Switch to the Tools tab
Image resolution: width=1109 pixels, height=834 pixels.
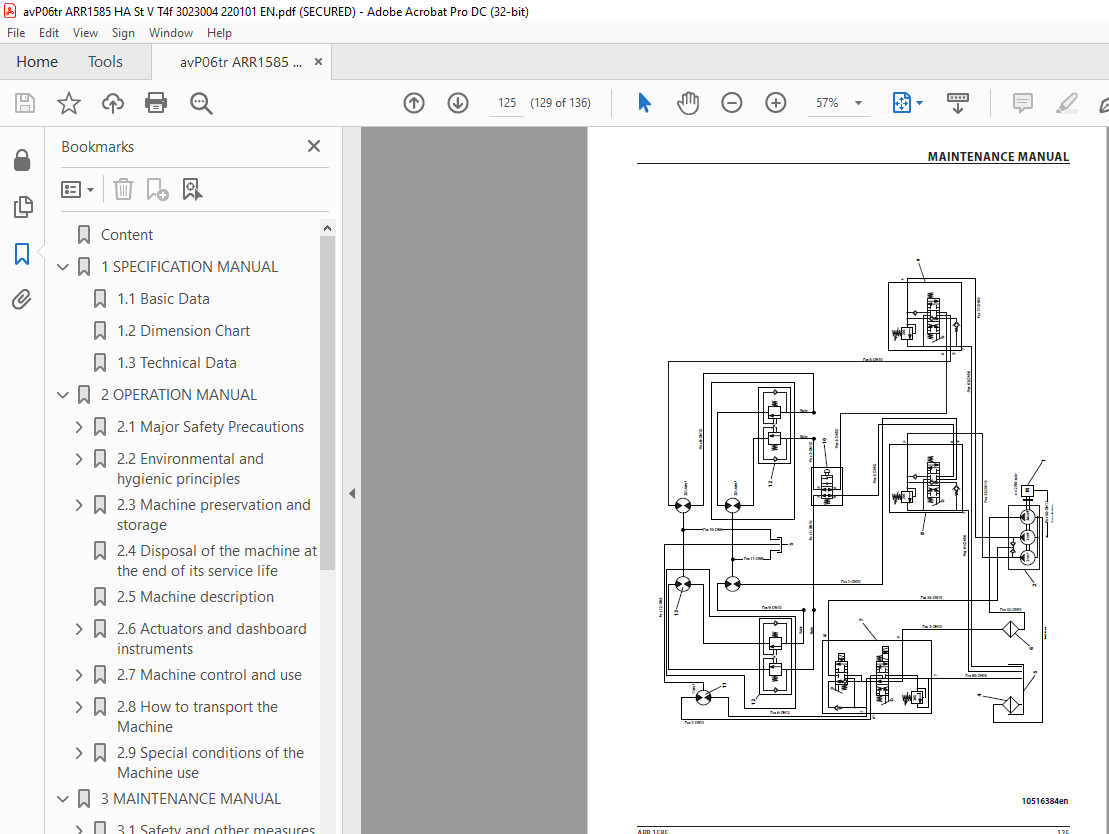pyautogui.click(x=105, y=62)
